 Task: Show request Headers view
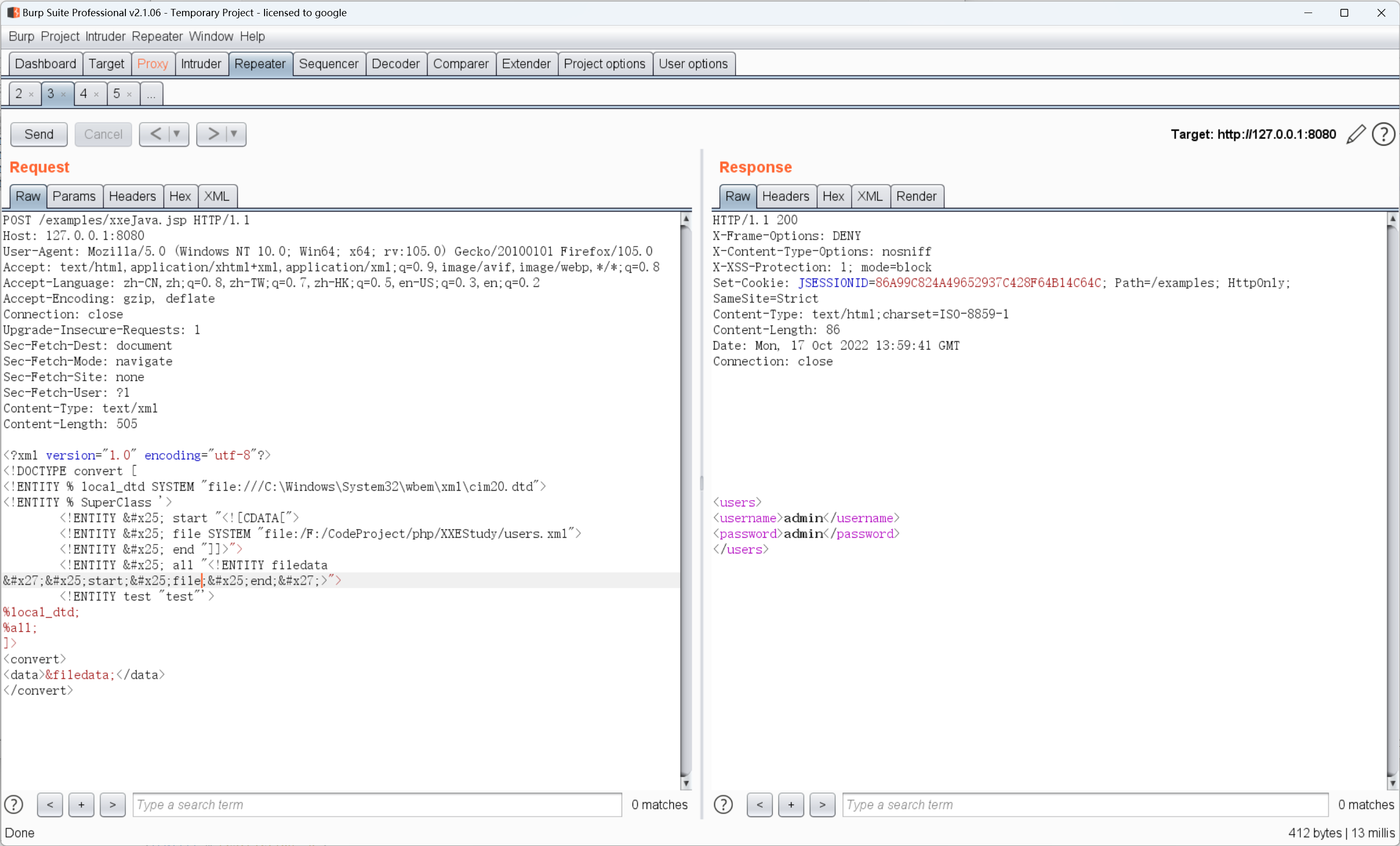point(132,196)
